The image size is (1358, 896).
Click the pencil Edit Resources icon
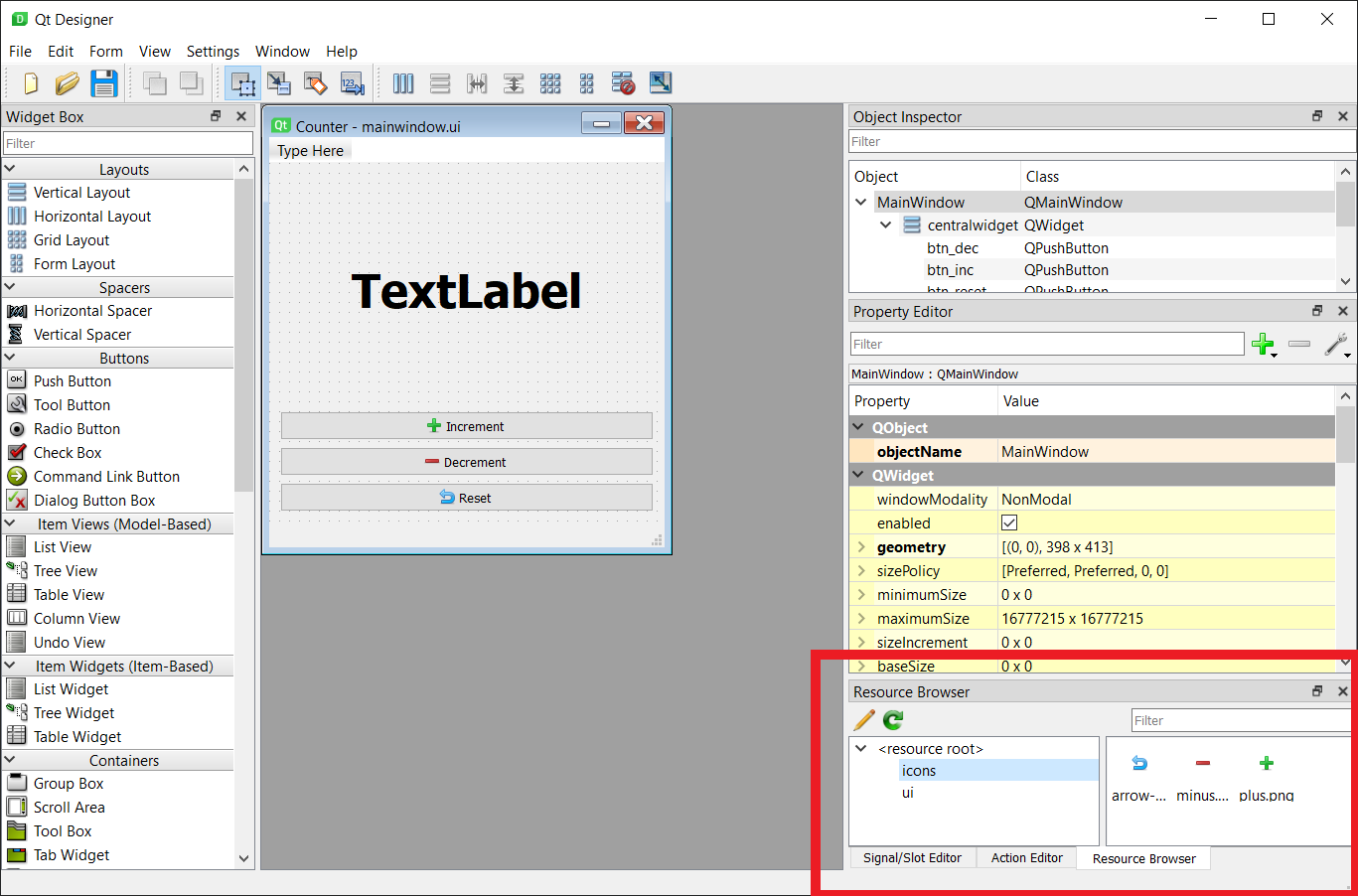pyautogui.click(x=864, y=720)
